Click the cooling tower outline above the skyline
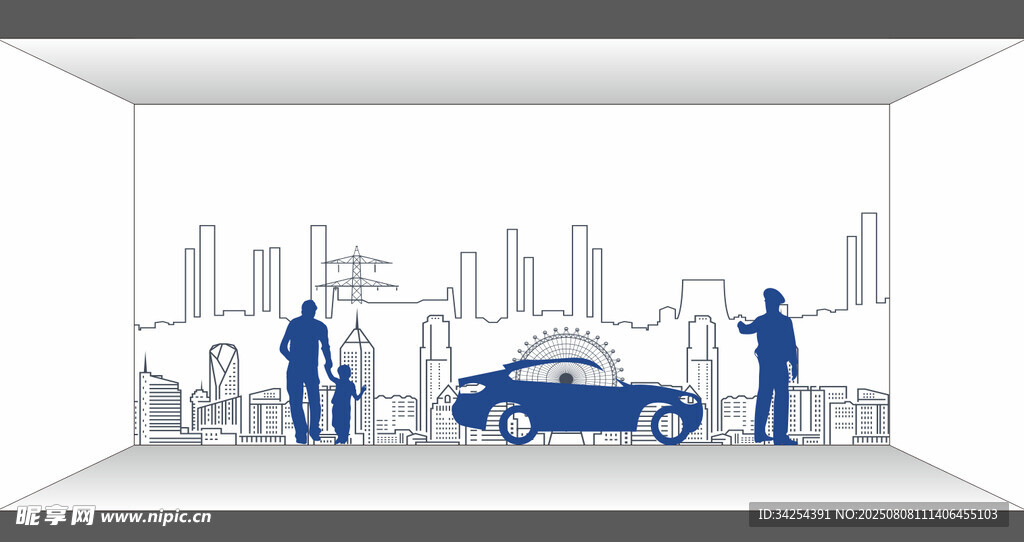1024x542 pixels. click(x=704, y=298)
